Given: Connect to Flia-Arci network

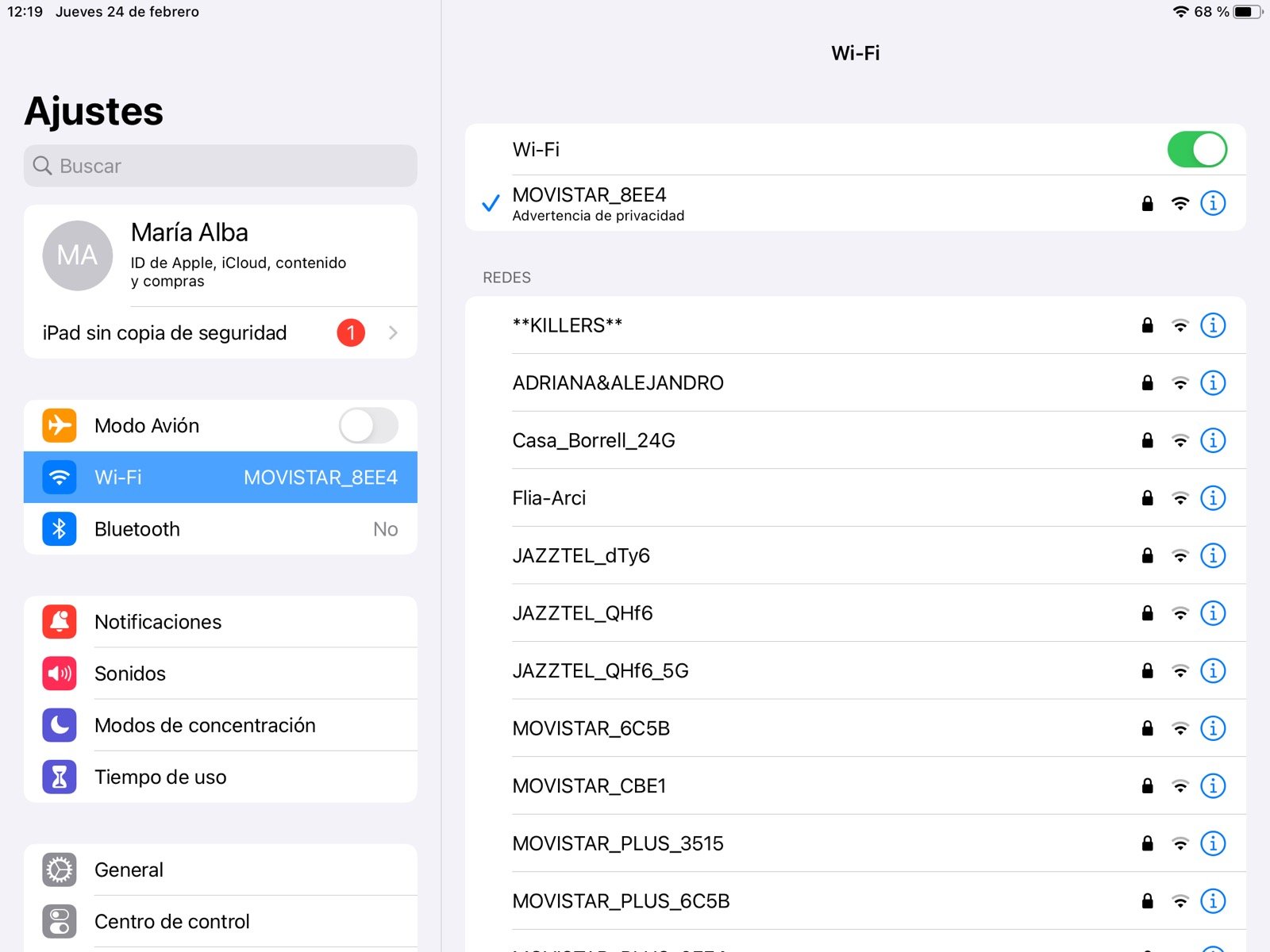Looking at the screenshot, I should (x=856, y=498).
